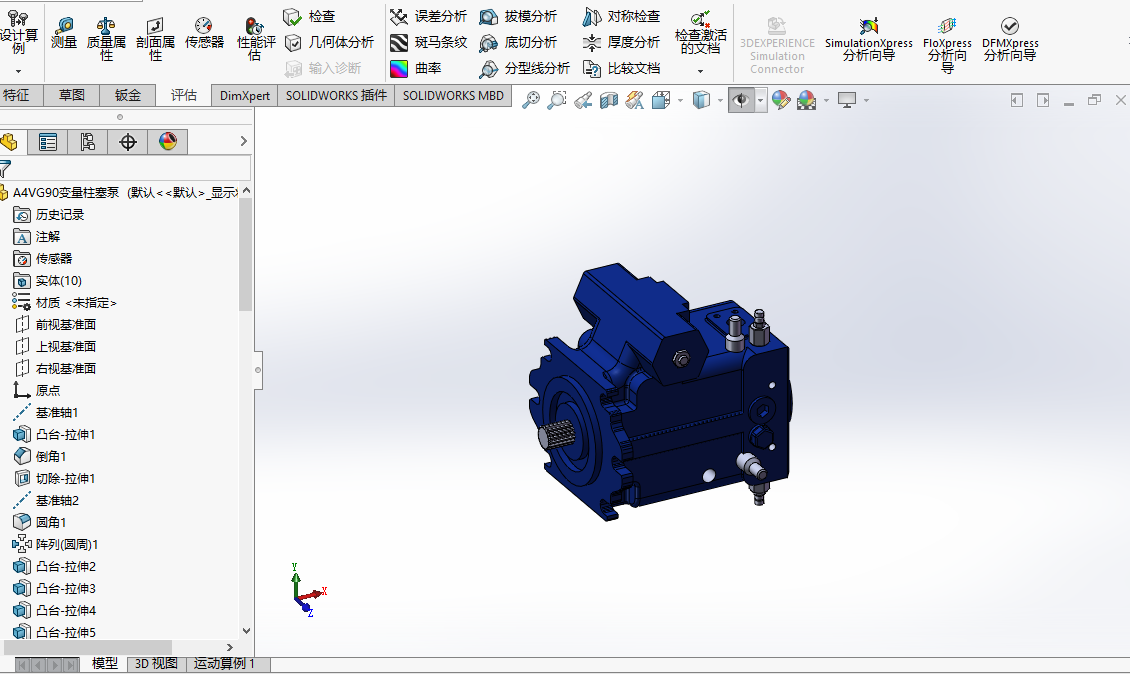The height and width of the screenshot is (674, 1130).
Task: Start 误差分析 deviation analysis
Action: 429,16
